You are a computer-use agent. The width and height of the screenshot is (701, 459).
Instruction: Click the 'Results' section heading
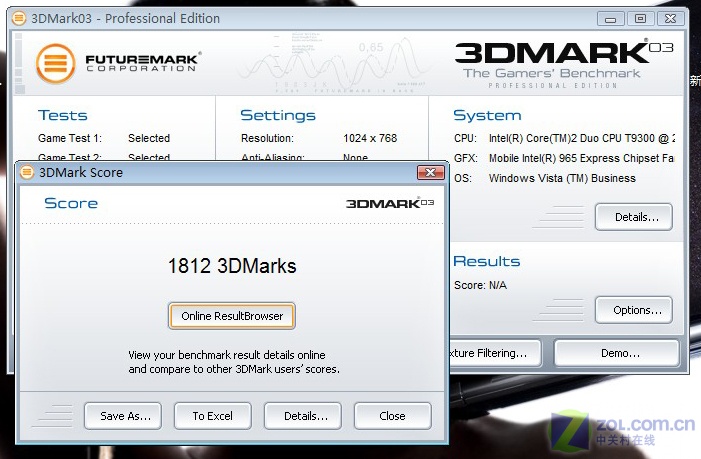click(x=487, y=261)
